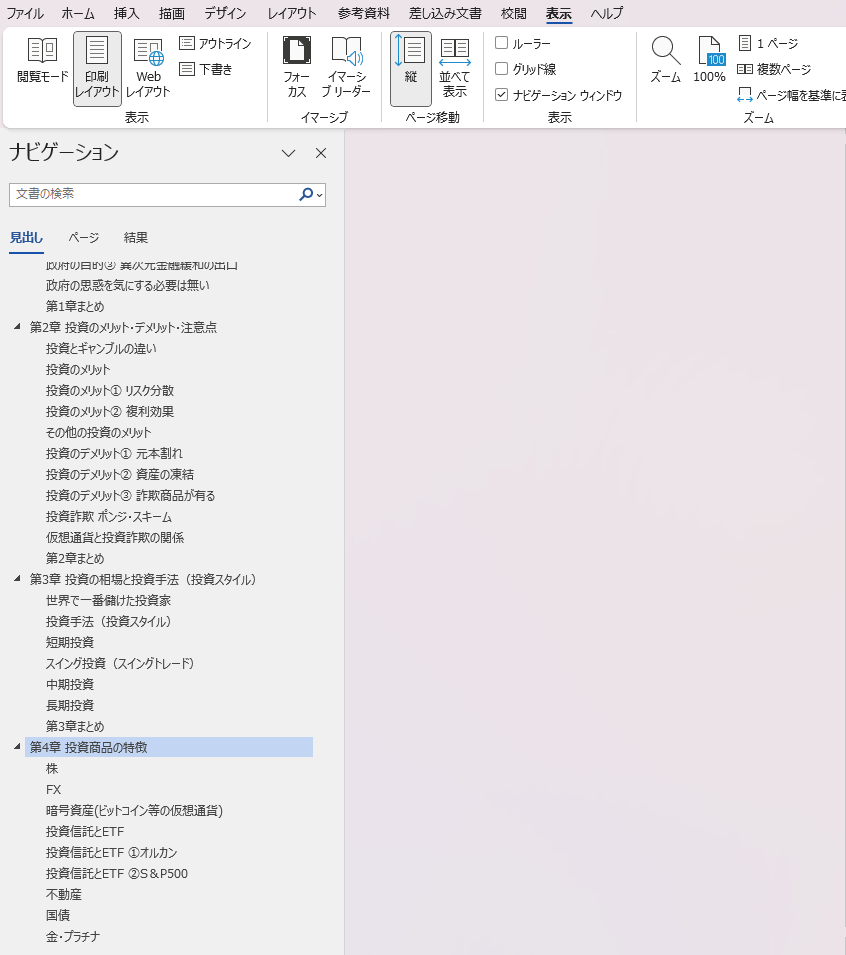Image resolution: width=846 pixels, height=955 pixels.
Task: Open the ズーム dialog
Action: coord(665,60)
